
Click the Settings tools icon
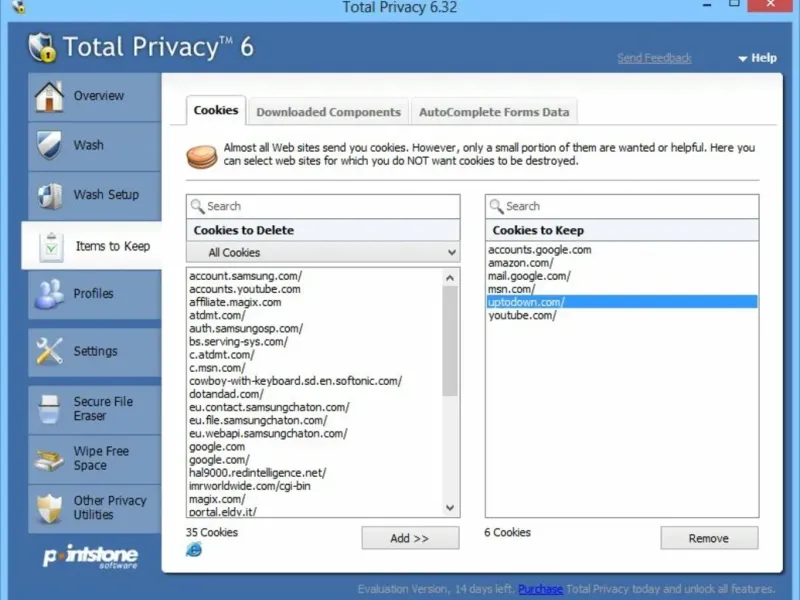coord(49,351)
